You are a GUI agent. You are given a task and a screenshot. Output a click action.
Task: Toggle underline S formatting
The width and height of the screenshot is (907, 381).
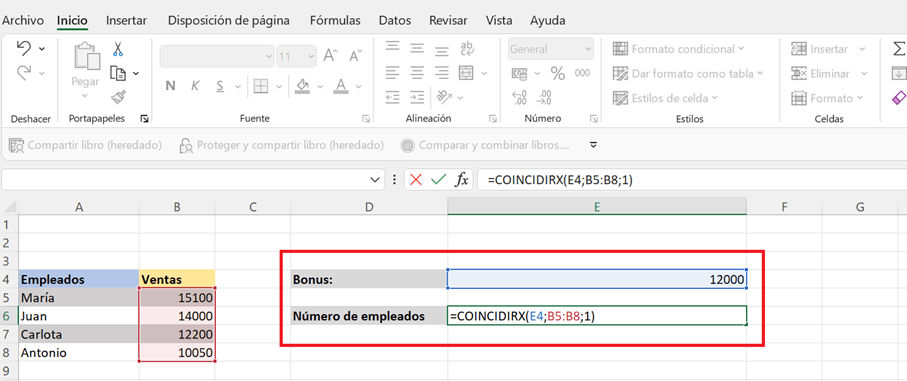(220, 86)
